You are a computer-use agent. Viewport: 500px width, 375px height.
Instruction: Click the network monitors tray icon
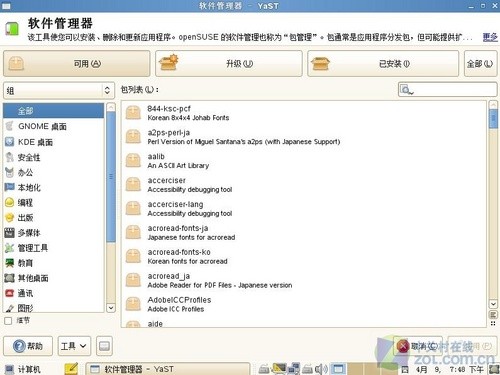294,368
